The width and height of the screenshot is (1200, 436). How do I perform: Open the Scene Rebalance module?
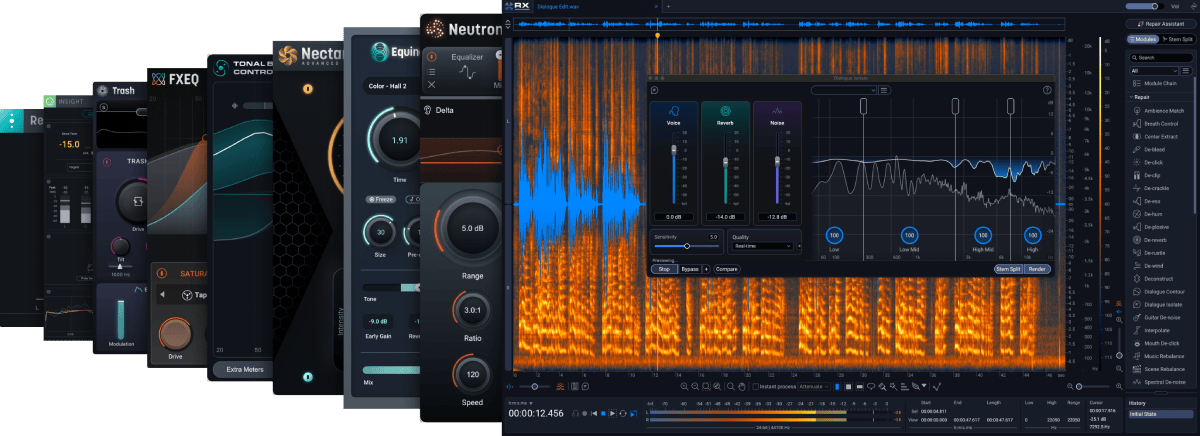[1161, 369]
